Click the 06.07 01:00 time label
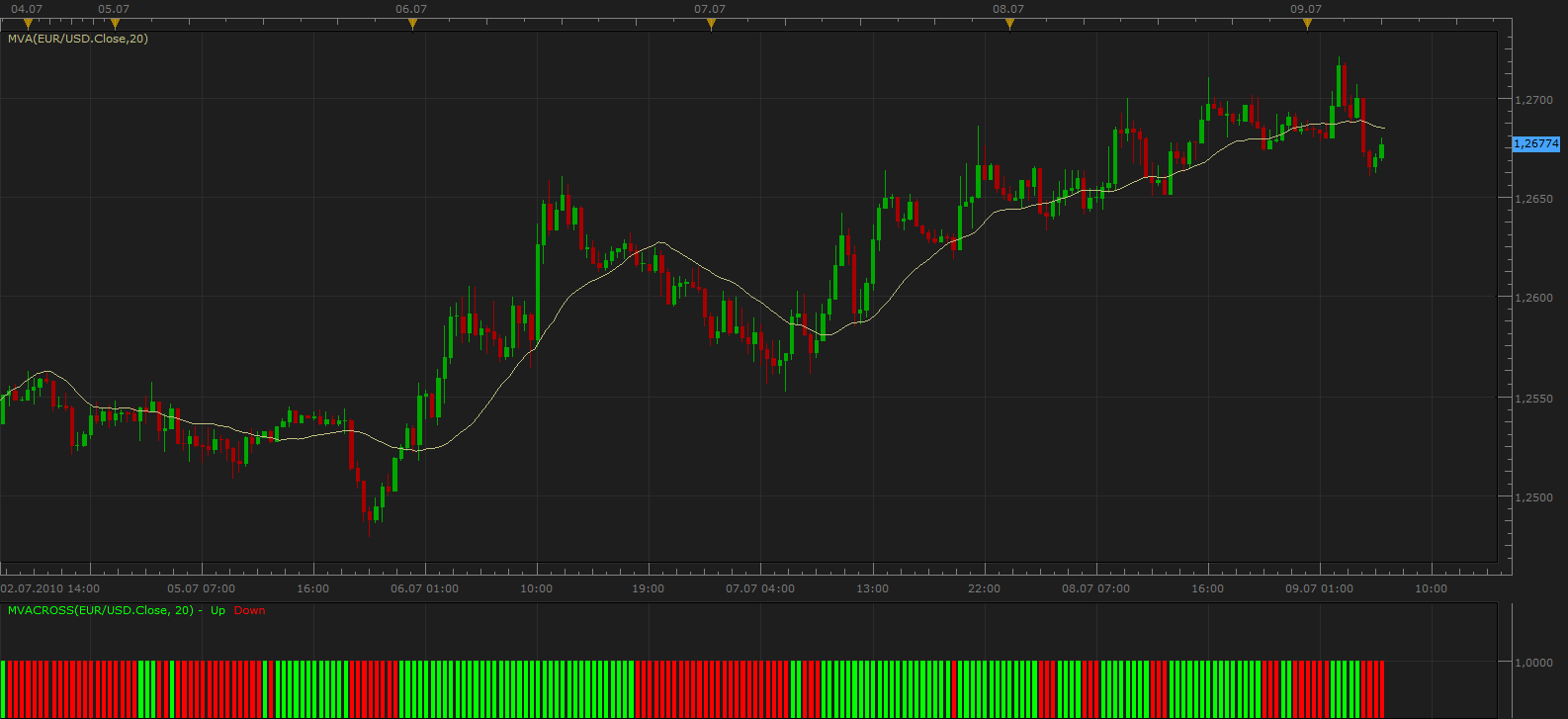Image resolution: width=1568 pixels, height=719 pixels. tap(424, 588)
